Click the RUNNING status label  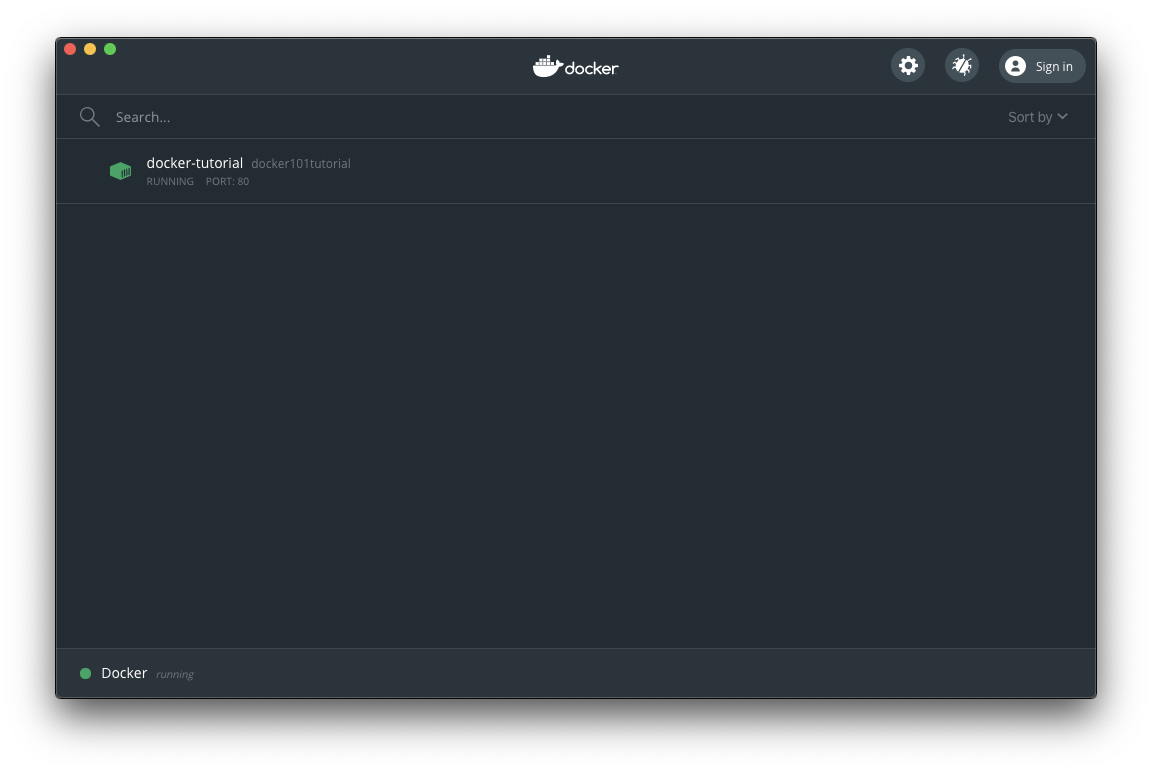[x=169, y=181]
